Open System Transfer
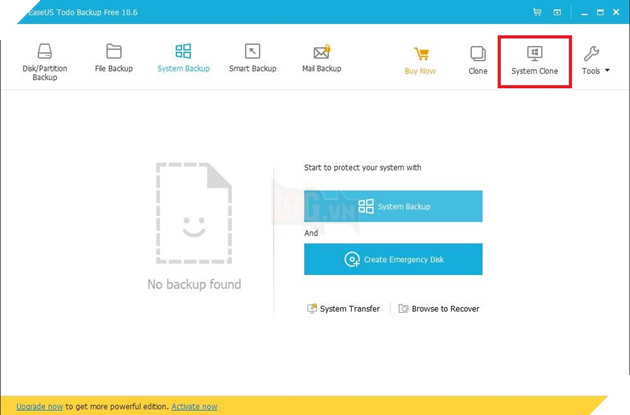This screenshot has height=415, width=630. [x=343, y=309]
